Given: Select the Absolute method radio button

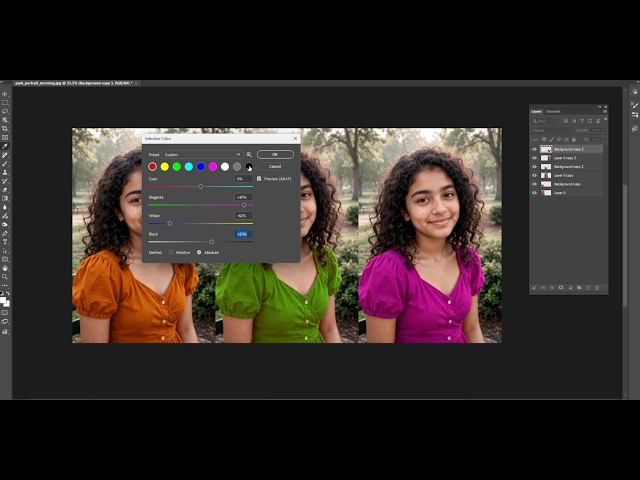Looking at the screenshot, I should [199, 253].
